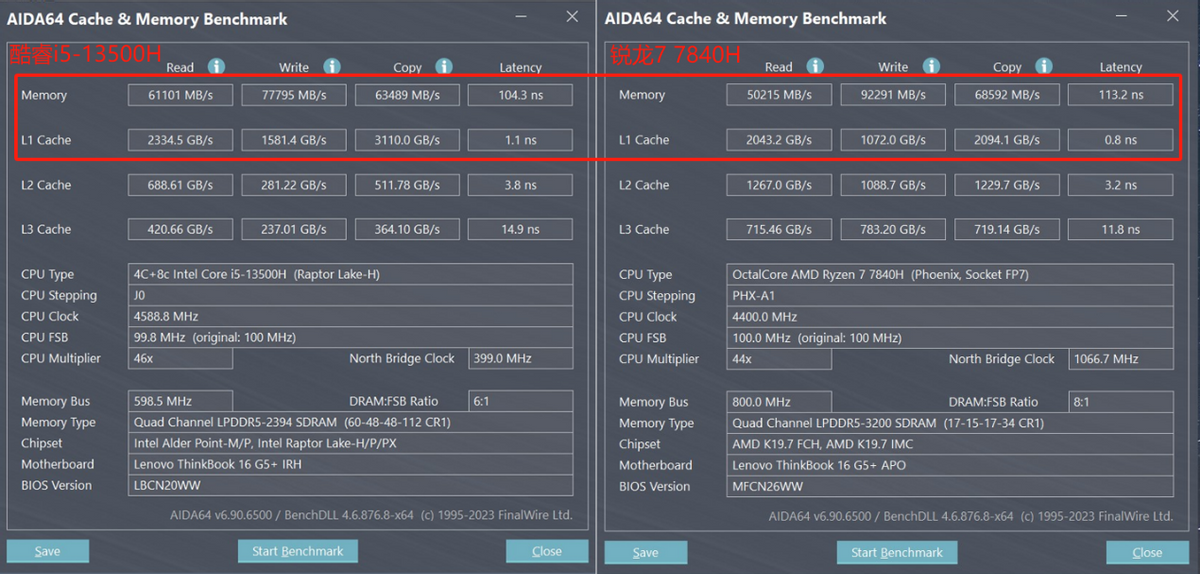Click the Write info icon in right window
1200x574 pixels.
[931, 66]
